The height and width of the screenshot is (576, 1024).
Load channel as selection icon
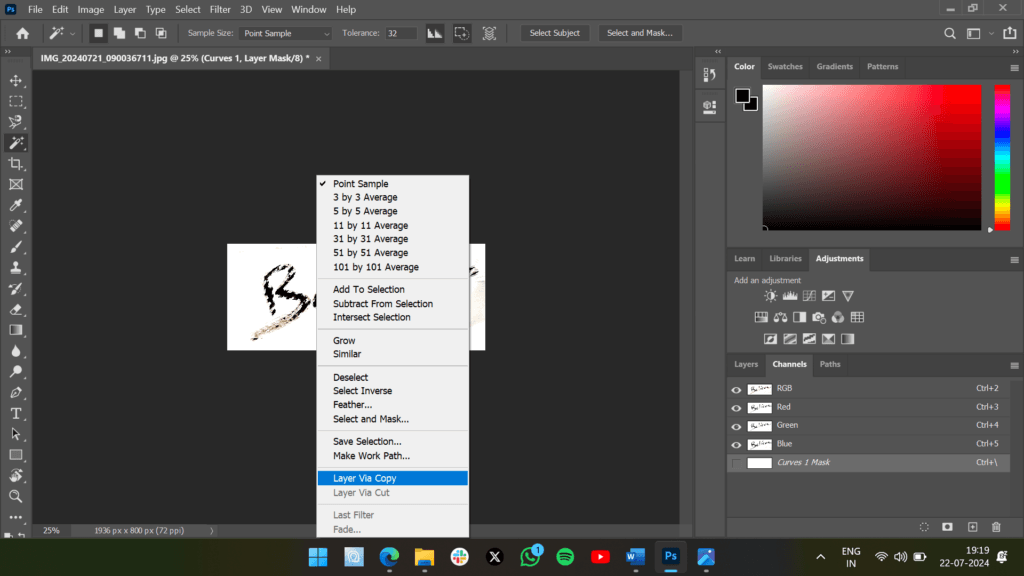[924, 527]
